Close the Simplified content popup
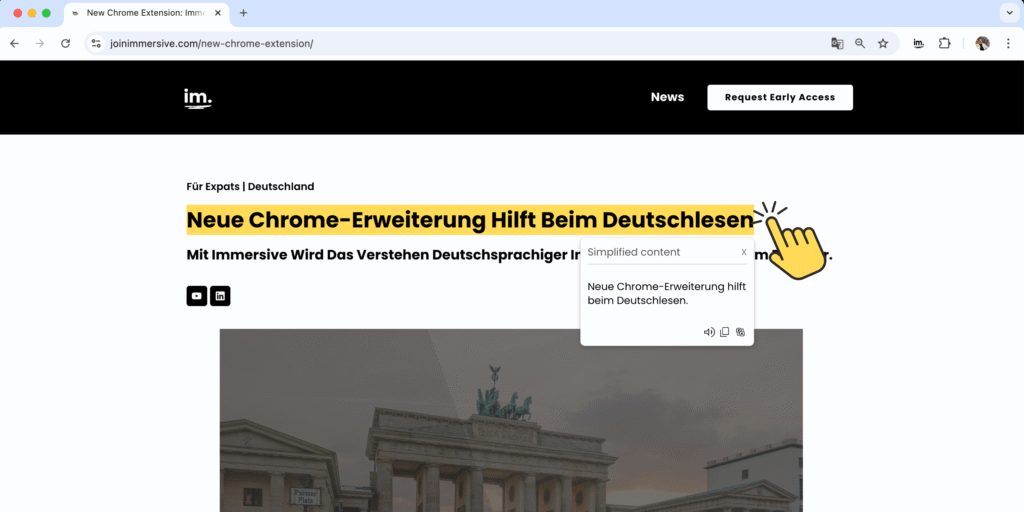This screenshot has height=512, width=1024. click(744, 253)
